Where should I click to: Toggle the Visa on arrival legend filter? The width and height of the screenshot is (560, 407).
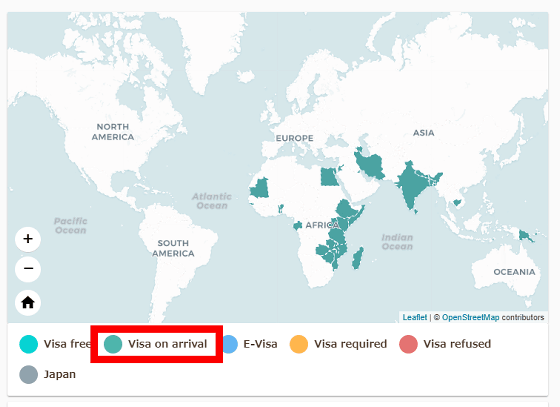(156, 344)
